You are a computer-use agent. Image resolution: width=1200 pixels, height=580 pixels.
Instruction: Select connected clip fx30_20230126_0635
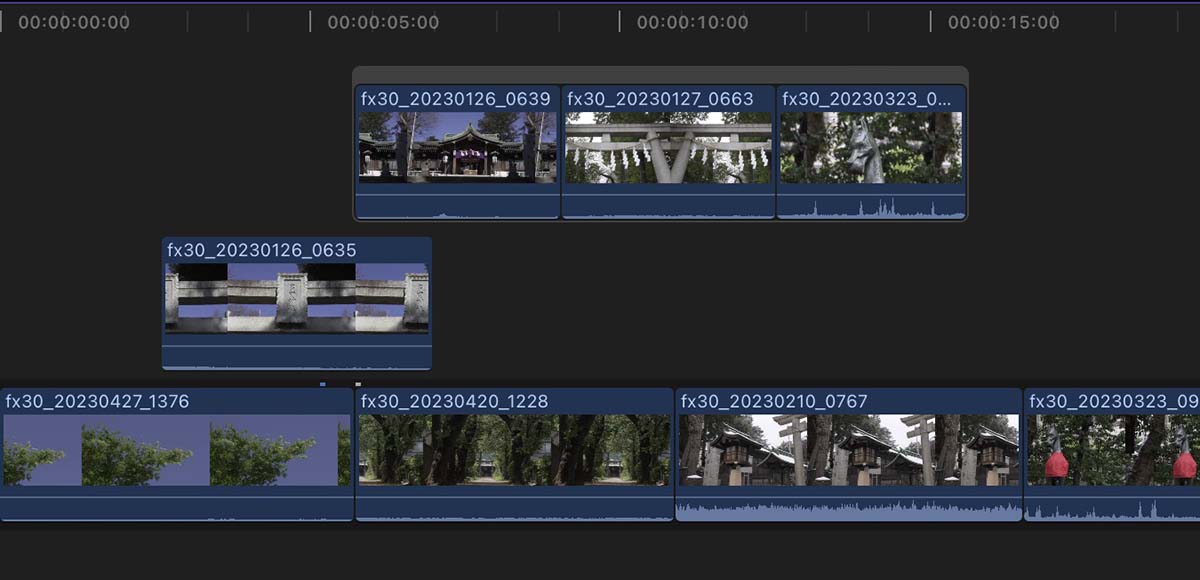297,303
